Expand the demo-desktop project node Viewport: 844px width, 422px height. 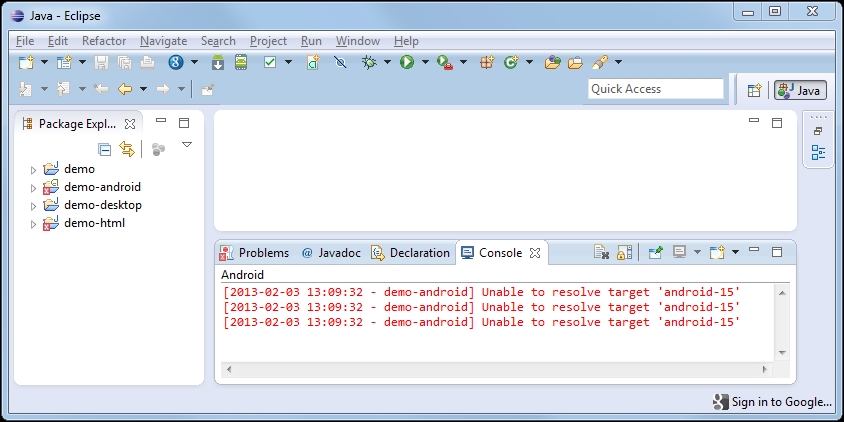[33, 206]
